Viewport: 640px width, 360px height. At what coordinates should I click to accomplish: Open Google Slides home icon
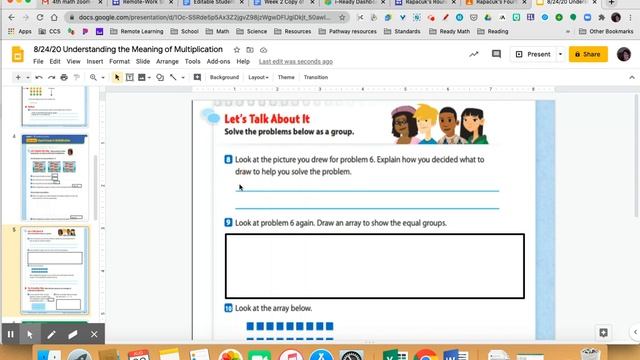coord(18,54)
